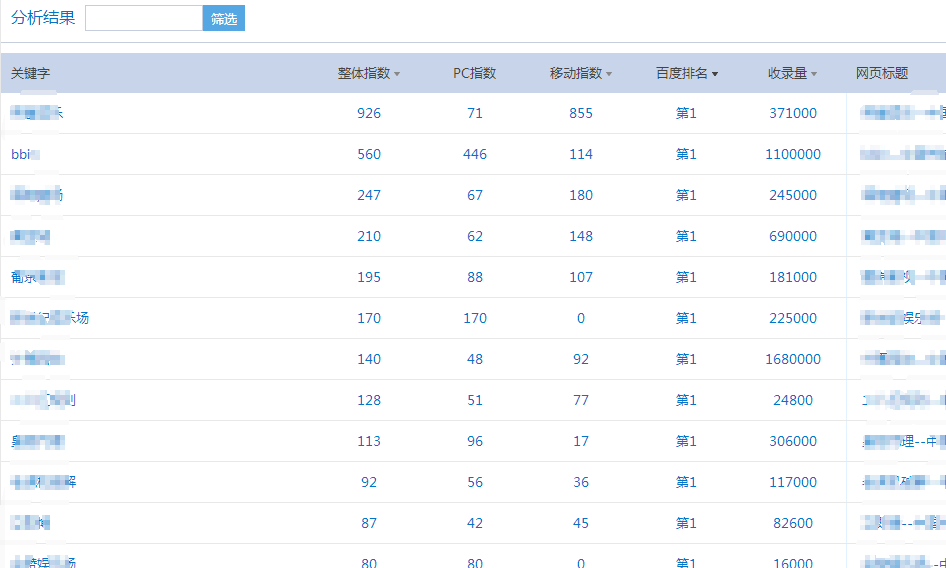Click the 移动指数 sort arrow
The image size is (946, 568).
click(609, 74)
